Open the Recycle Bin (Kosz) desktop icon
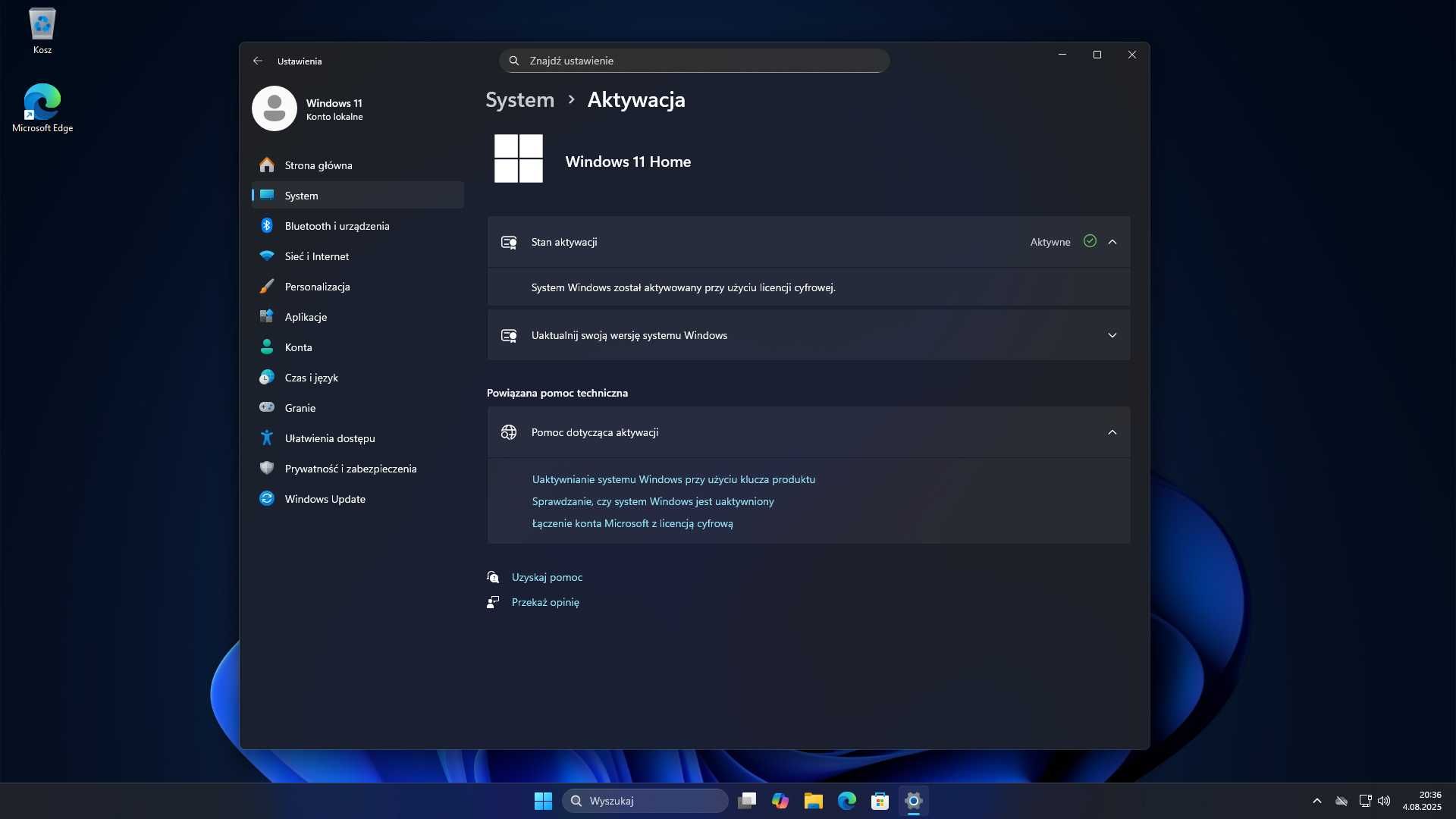 pos(42,31)
